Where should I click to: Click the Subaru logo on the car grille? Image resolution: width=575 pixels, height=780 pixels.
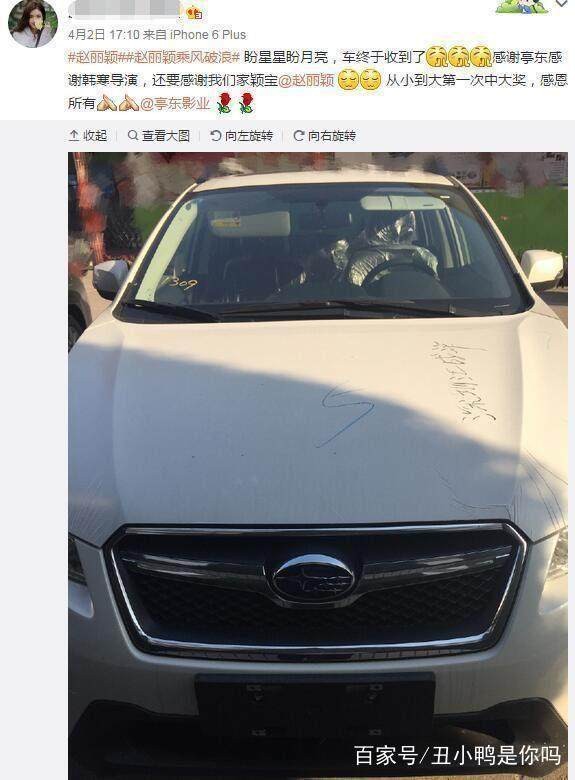click(x=313, y=578)
